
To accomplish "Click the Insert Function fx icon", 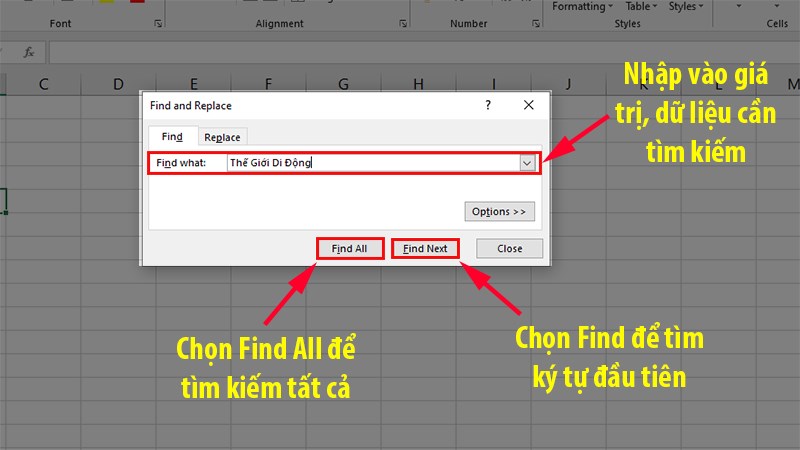I will coord(29,51).
